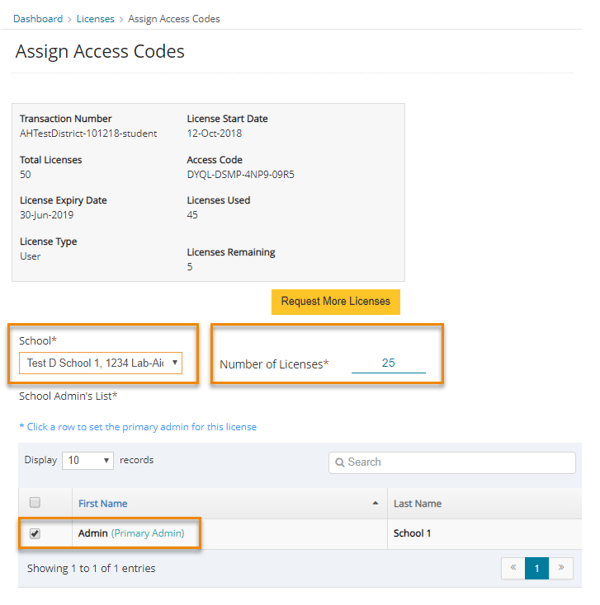Focus the Number of Licenses field

pyautogui.click(x=388, y=363)
